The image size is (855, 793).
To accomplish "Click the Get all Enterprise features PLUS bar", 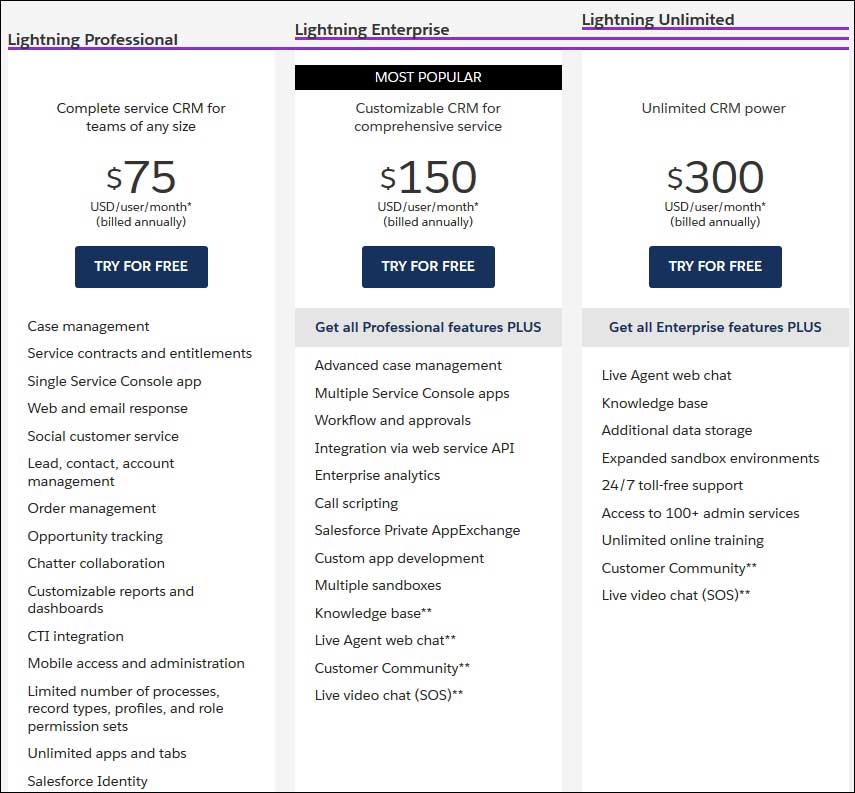I will point(715,327).
